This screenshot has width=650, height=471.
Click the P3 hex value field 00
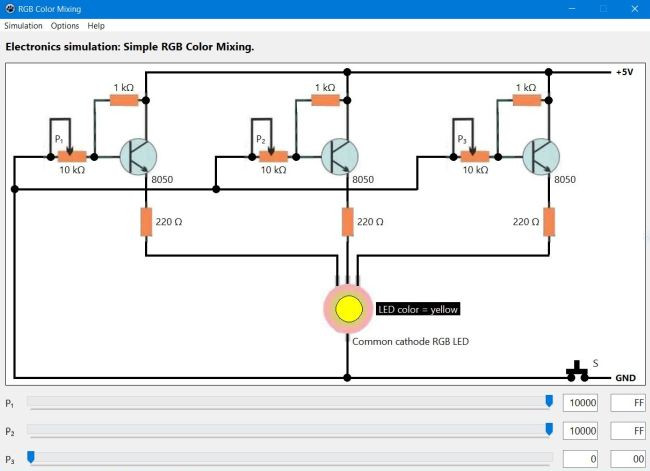[628, 459]
